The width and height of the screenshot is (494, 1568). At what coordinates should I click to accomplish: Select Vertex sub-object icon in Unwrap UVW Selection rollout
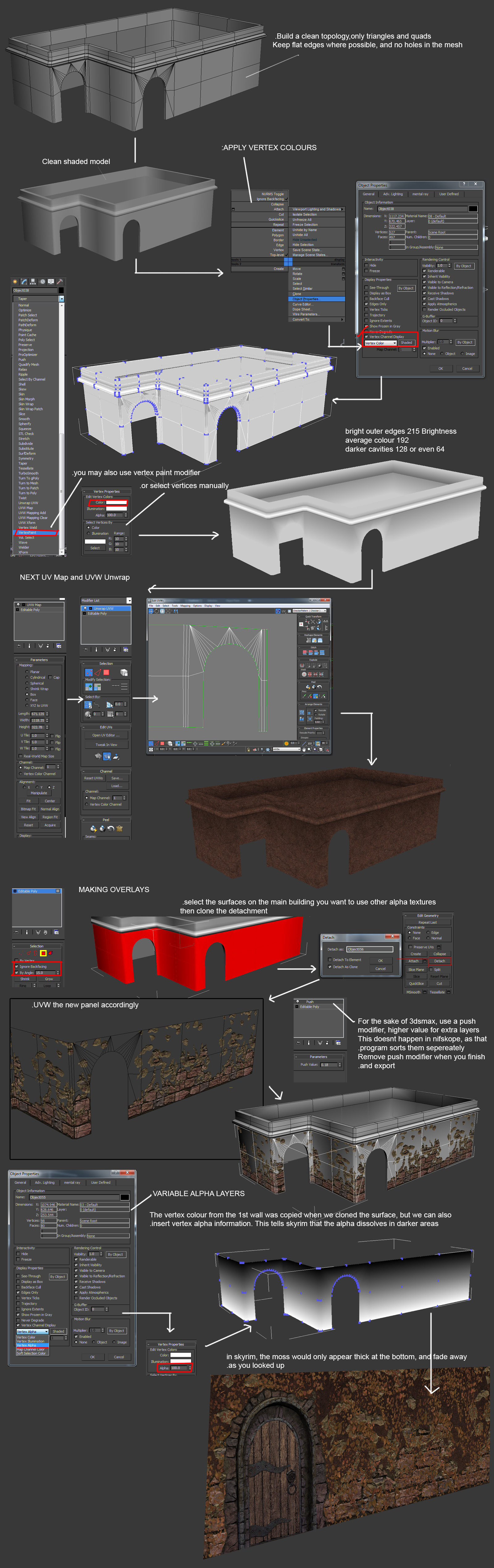(89, 672)
